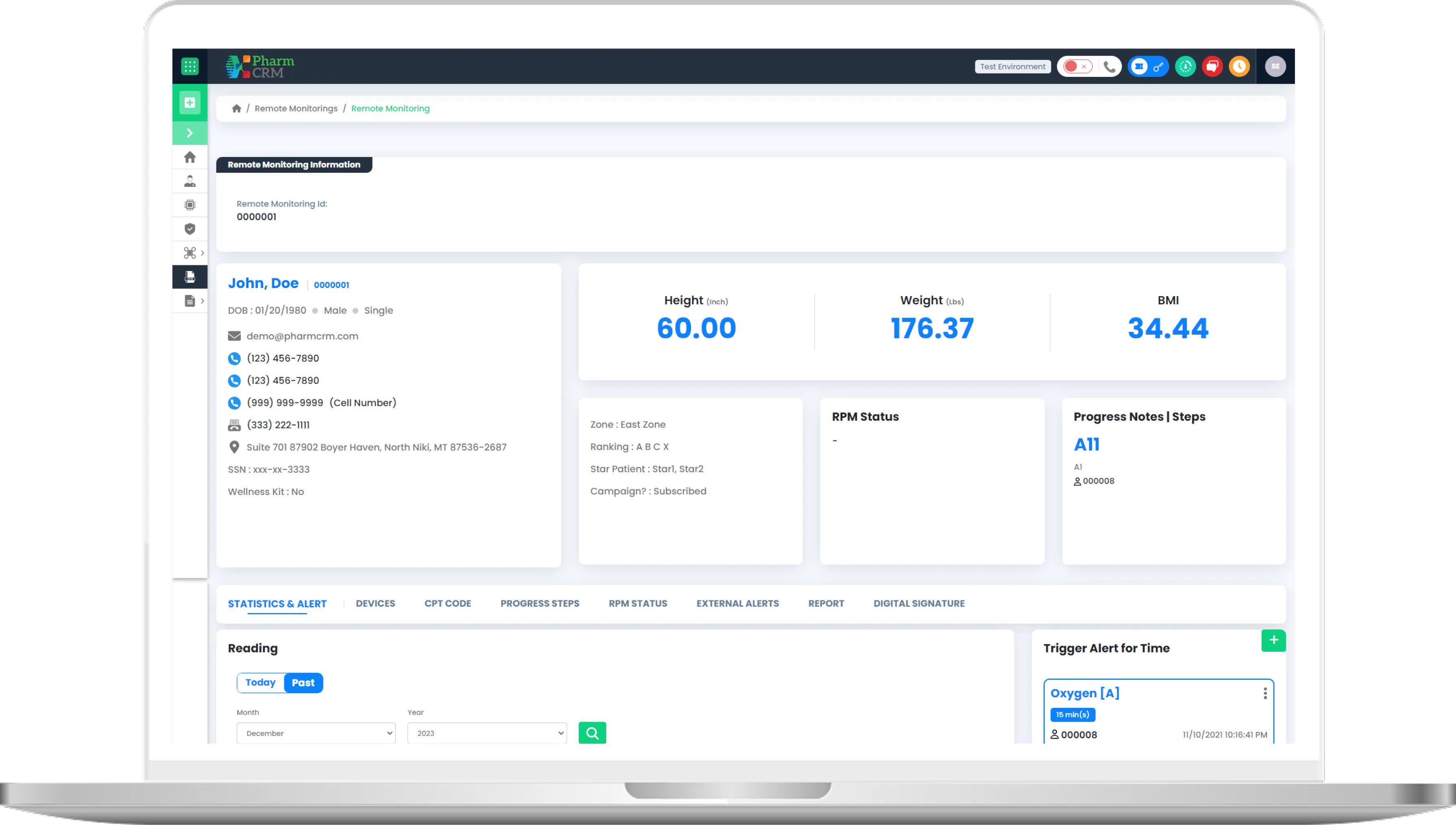Click the red chat messages icon
Image resolution: width=1456 pixels, height=825 pixels.
click(1212, 66)
